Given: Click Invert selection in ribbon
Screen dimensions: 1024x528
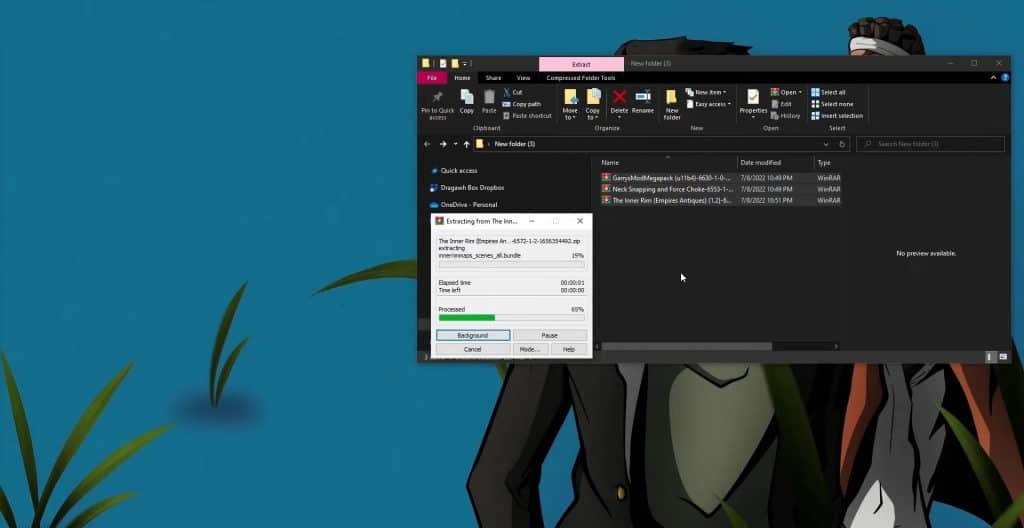Looking at the screenshot, I should pyautogui.click(x=837, y=116).
